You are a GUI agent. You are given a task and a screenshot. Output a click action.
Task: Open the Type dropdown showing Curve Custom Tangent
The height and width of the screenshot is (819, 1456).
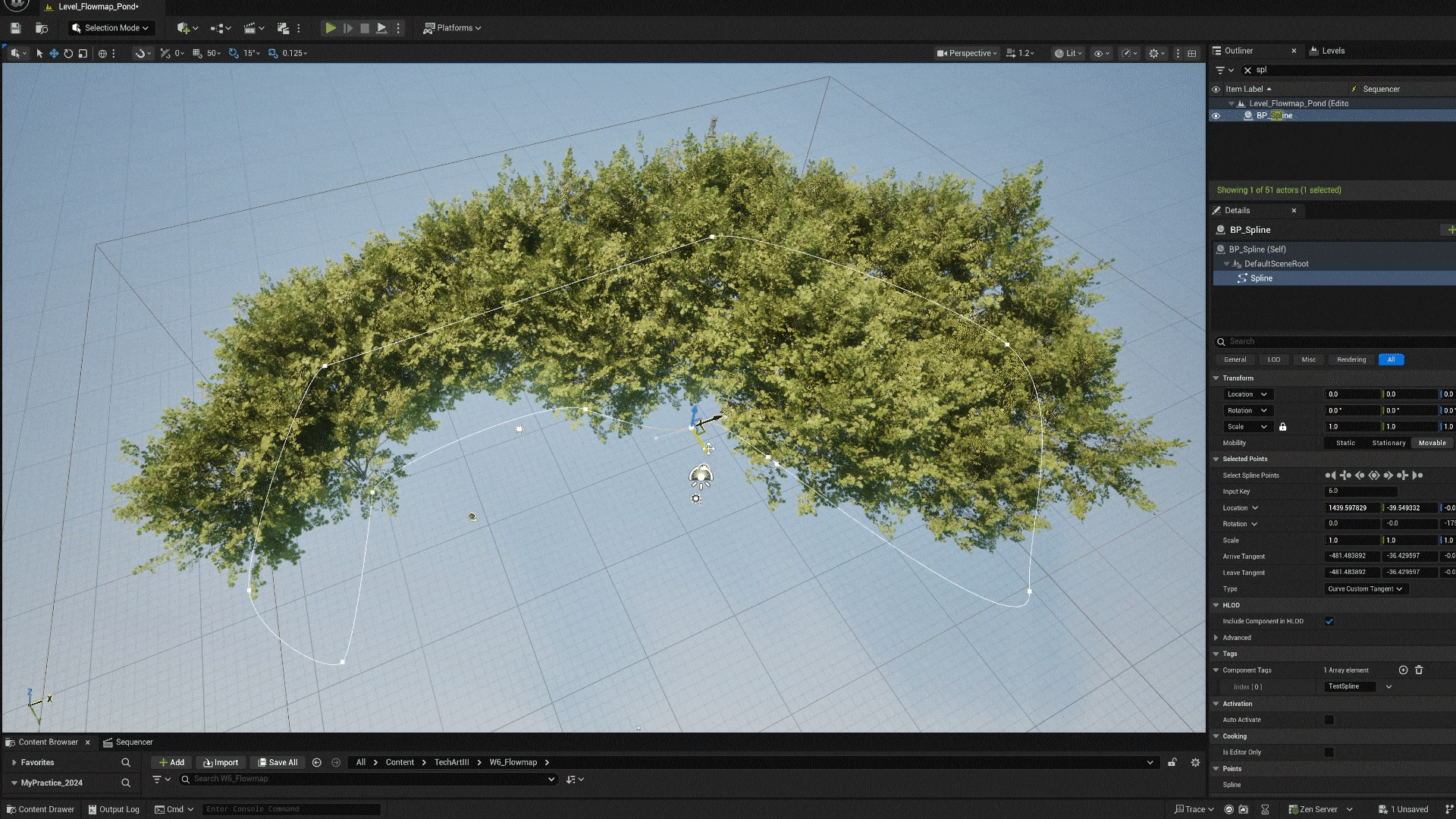(x=1365, y=588)
